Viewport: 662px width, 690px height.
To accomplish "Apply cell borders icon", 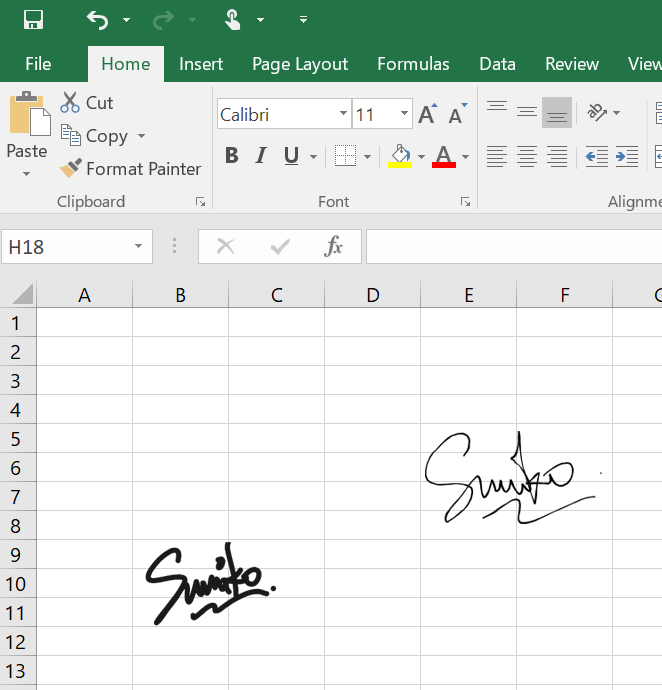I will (346, 156).
